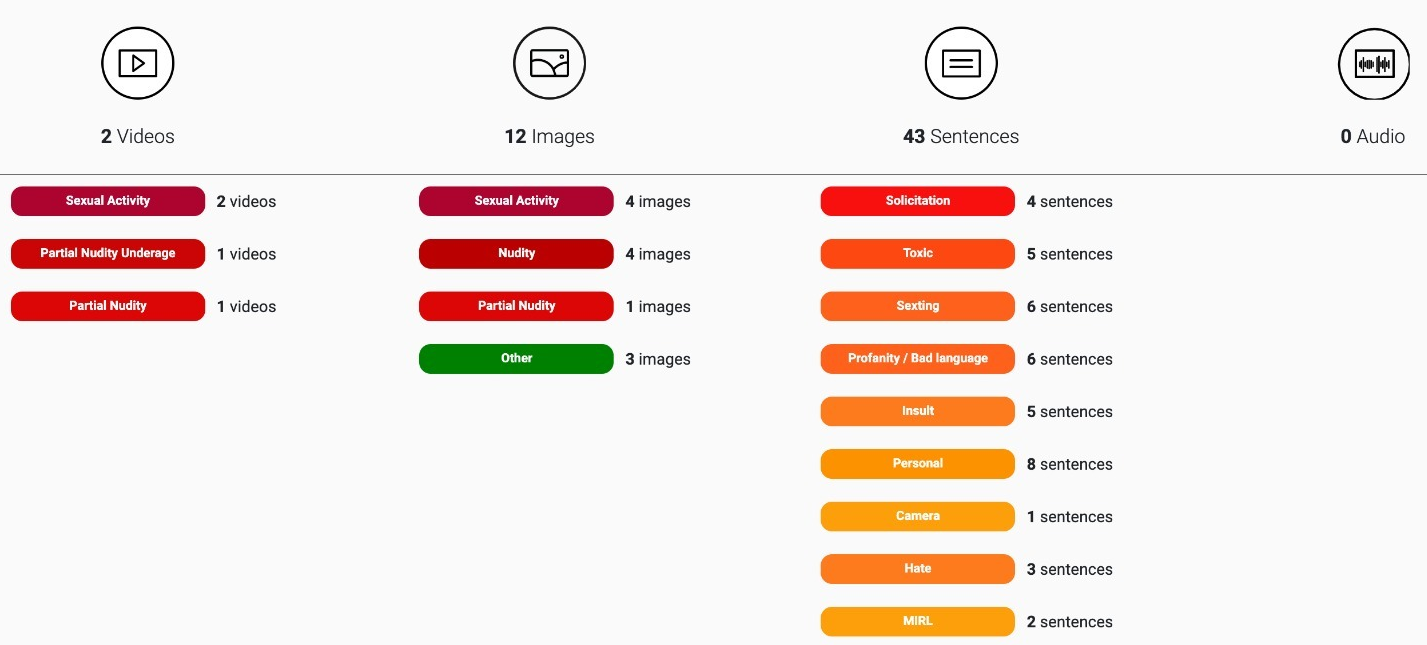Select the green Other images tag

(x=516, y=359)
